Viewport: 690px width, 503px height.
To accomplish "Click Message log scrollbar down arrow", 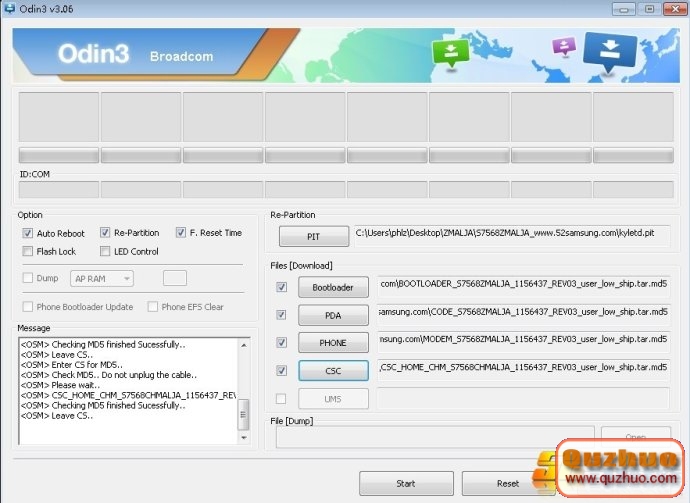I will point(244,438).
